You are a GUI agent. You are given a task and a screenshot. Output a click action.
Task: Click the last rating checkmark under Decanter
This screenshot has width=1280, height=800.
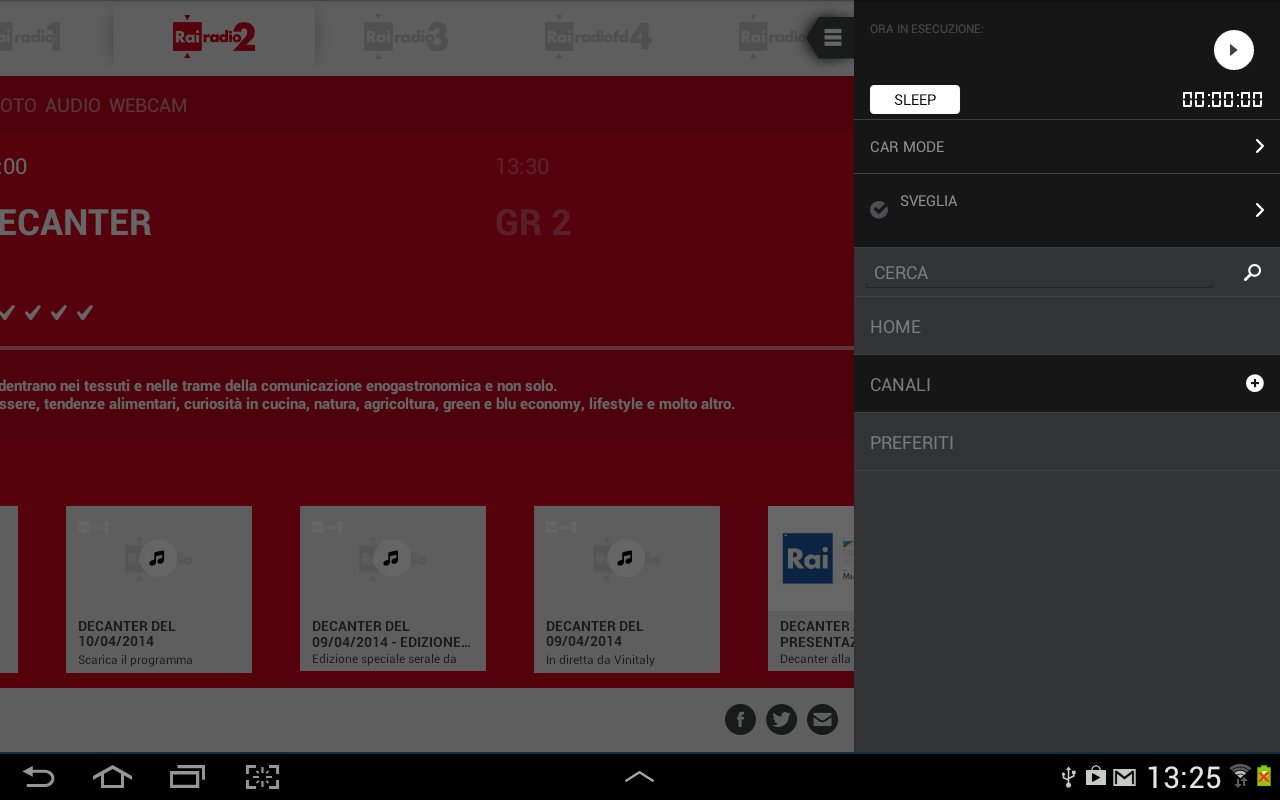point(85,313)
